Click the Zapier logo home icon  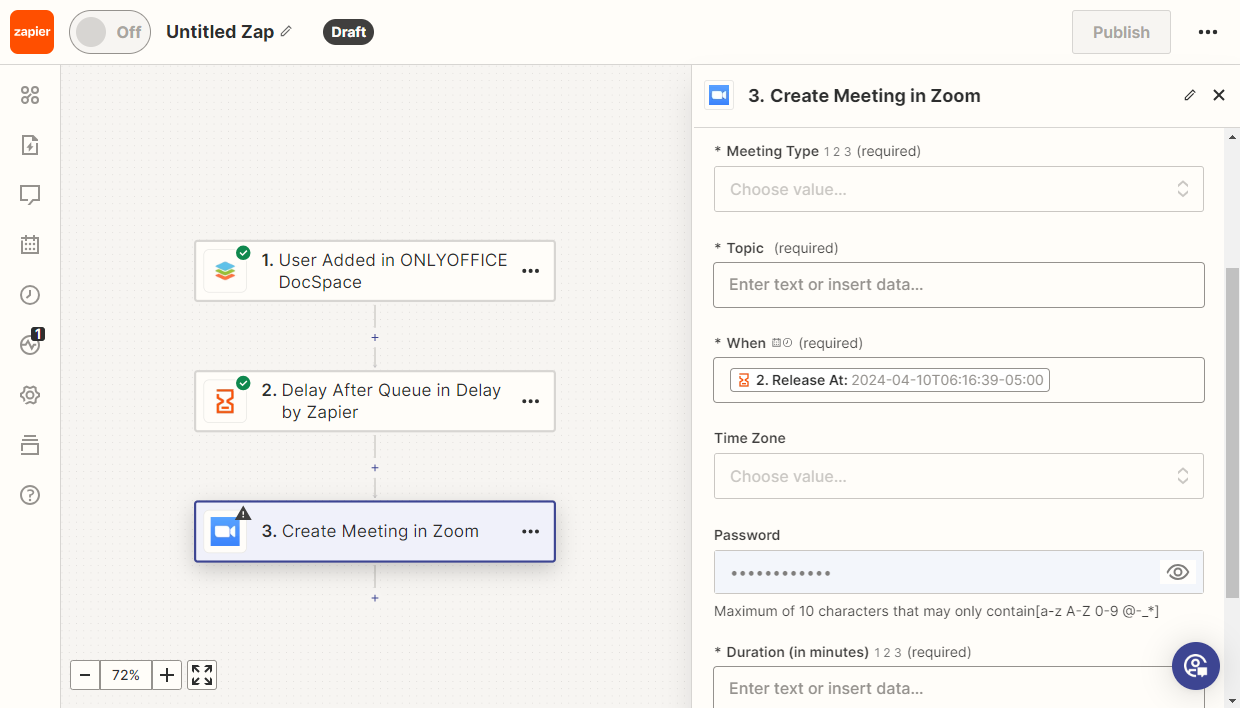[32, 32]
